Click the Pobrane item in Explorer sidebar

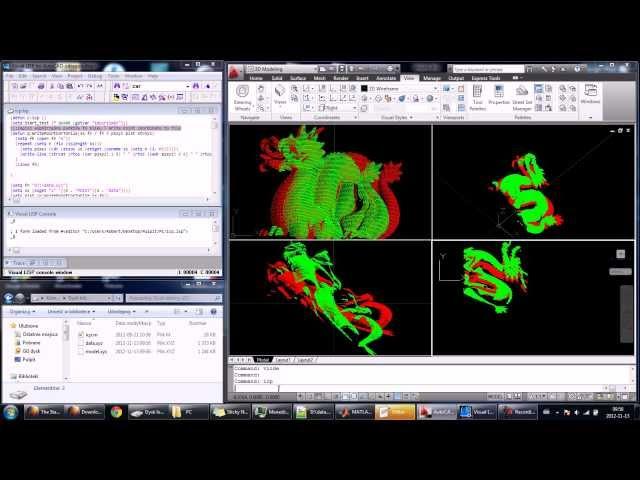tap(27, 343)
